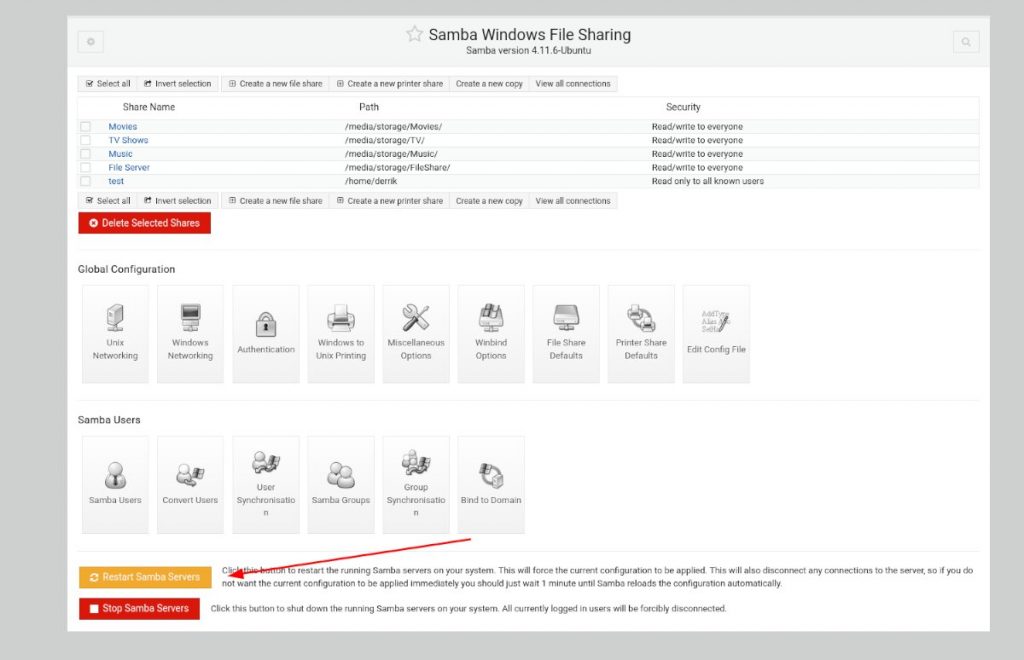Open the Windows Networking settings
This screenshot has width=1024, height=660.
(190, 332)
